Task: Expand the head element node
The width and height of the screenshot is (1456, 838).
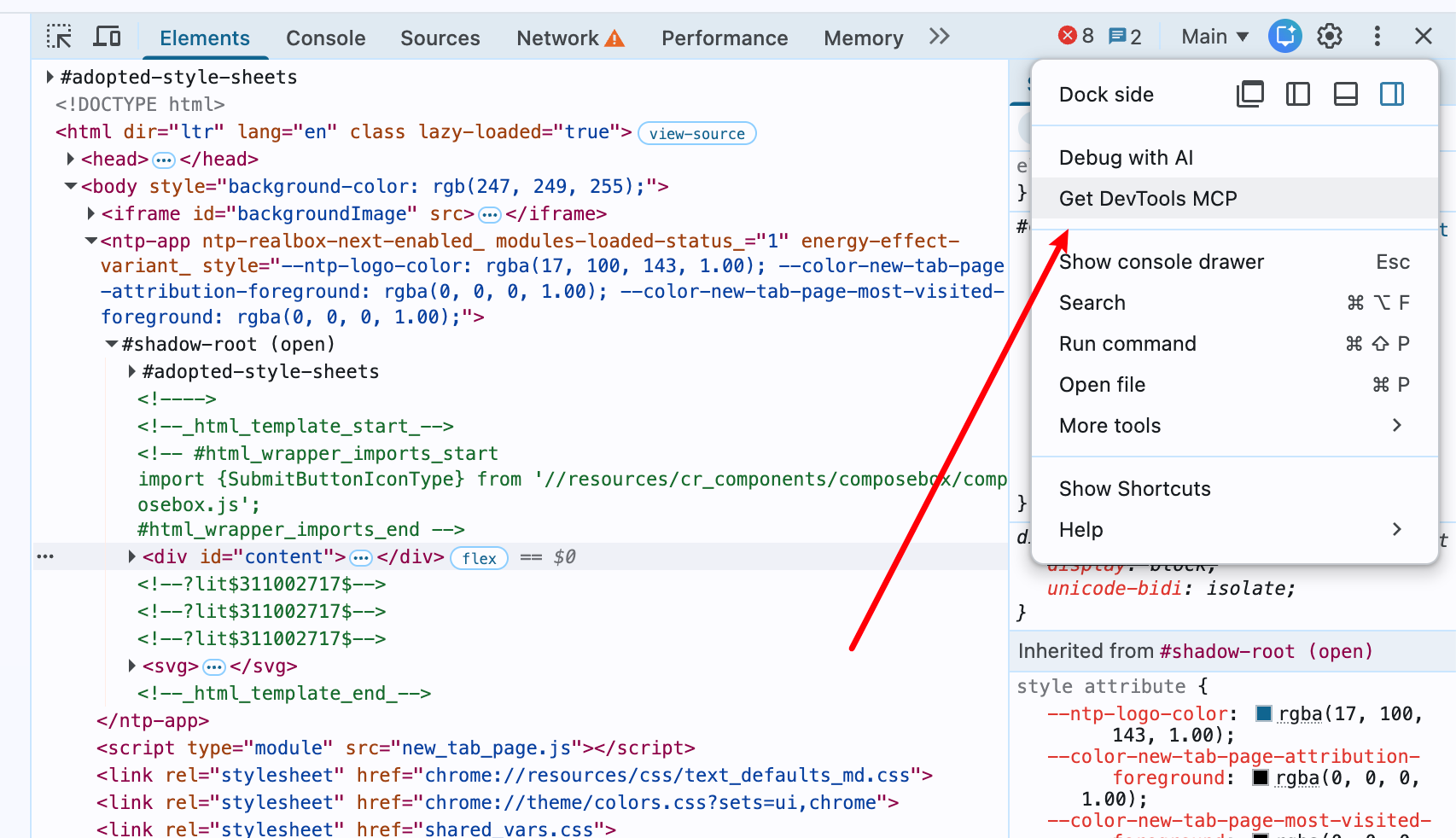Action: click(70, 159)
